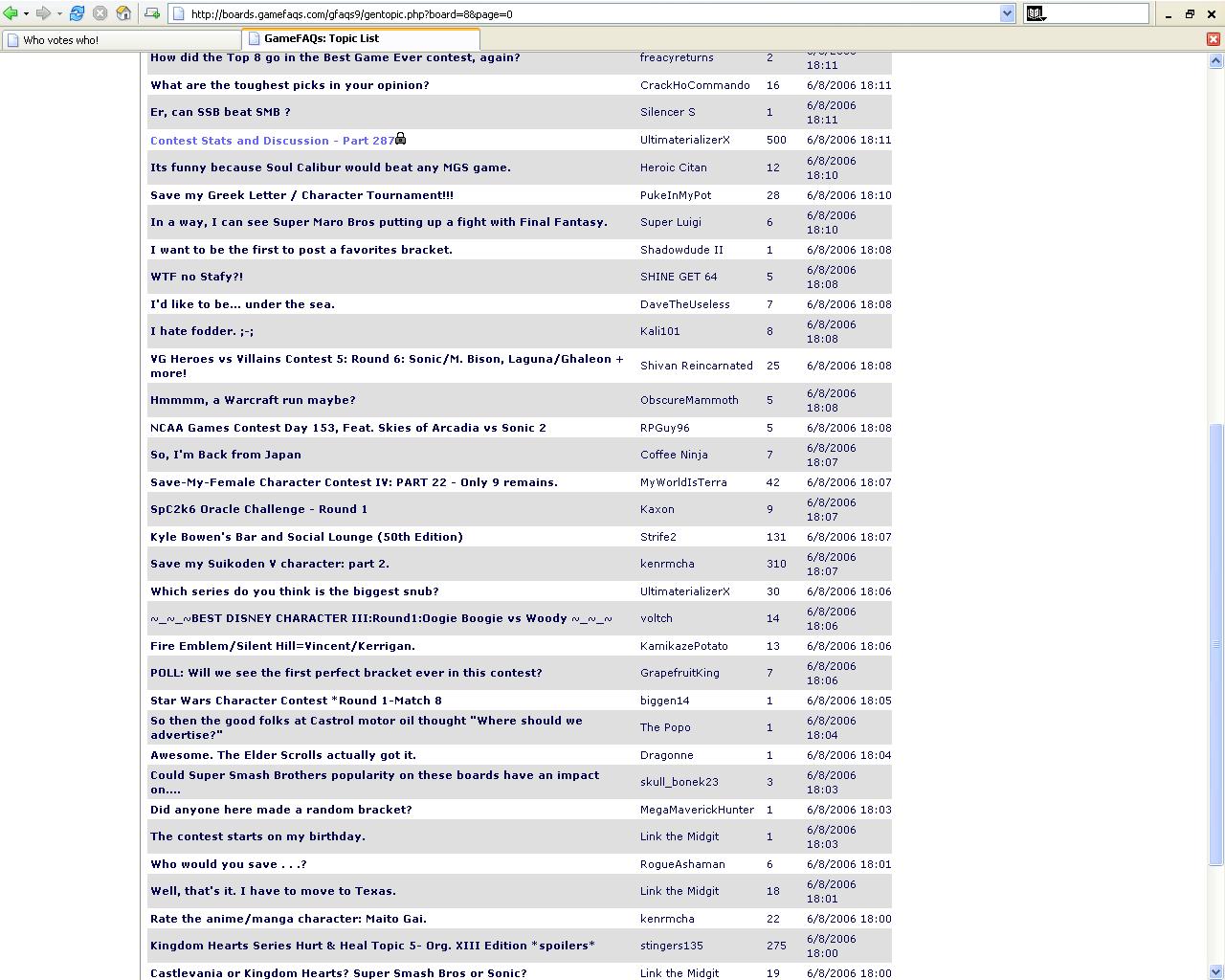This screenshot has width=1225, height=980.
Task: Open 'Rate the anime/manga character: Maito Gai.'
Action: click(x=288, y=919)
